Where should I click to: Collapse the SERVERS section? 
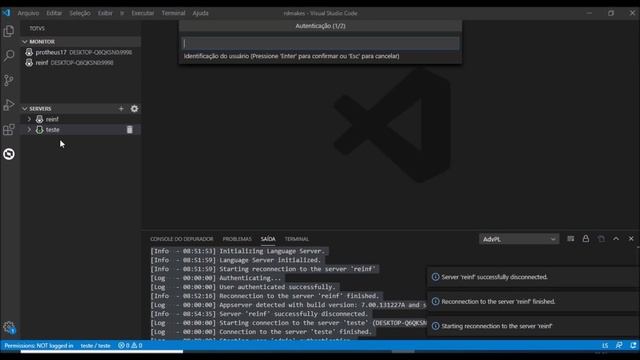coord(24,109)
